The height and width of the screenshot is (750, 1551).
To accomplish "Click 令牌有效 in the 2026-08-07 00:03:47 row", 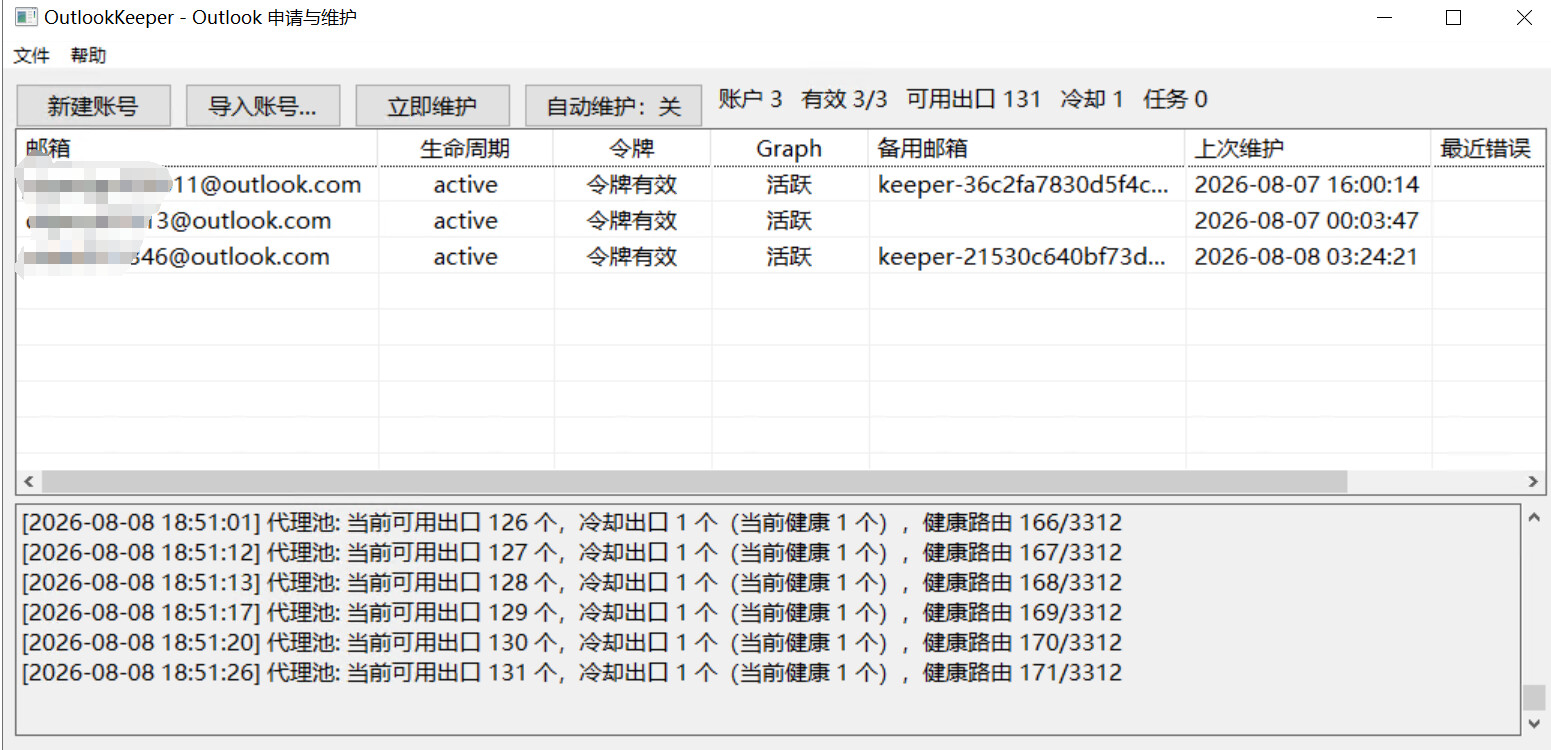I will coord(632,221).
